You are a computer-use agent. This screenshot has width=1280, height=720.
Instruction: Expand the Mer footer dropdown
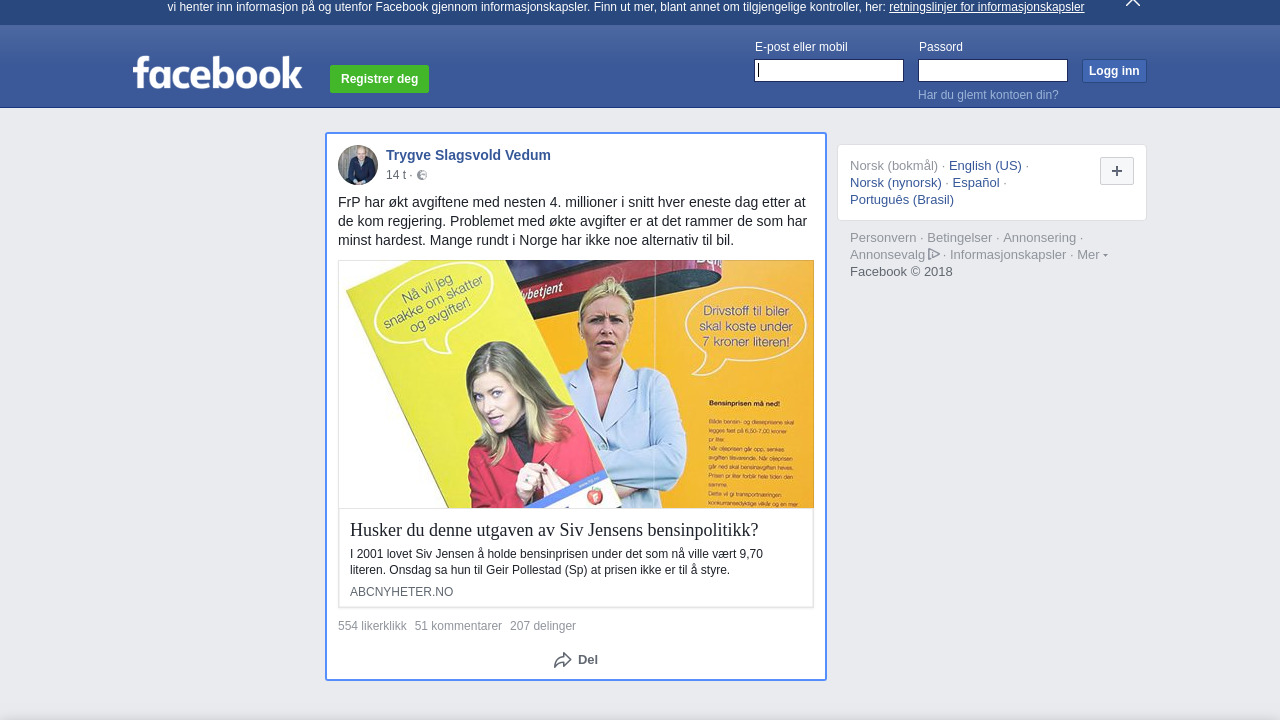[1092, 255]
